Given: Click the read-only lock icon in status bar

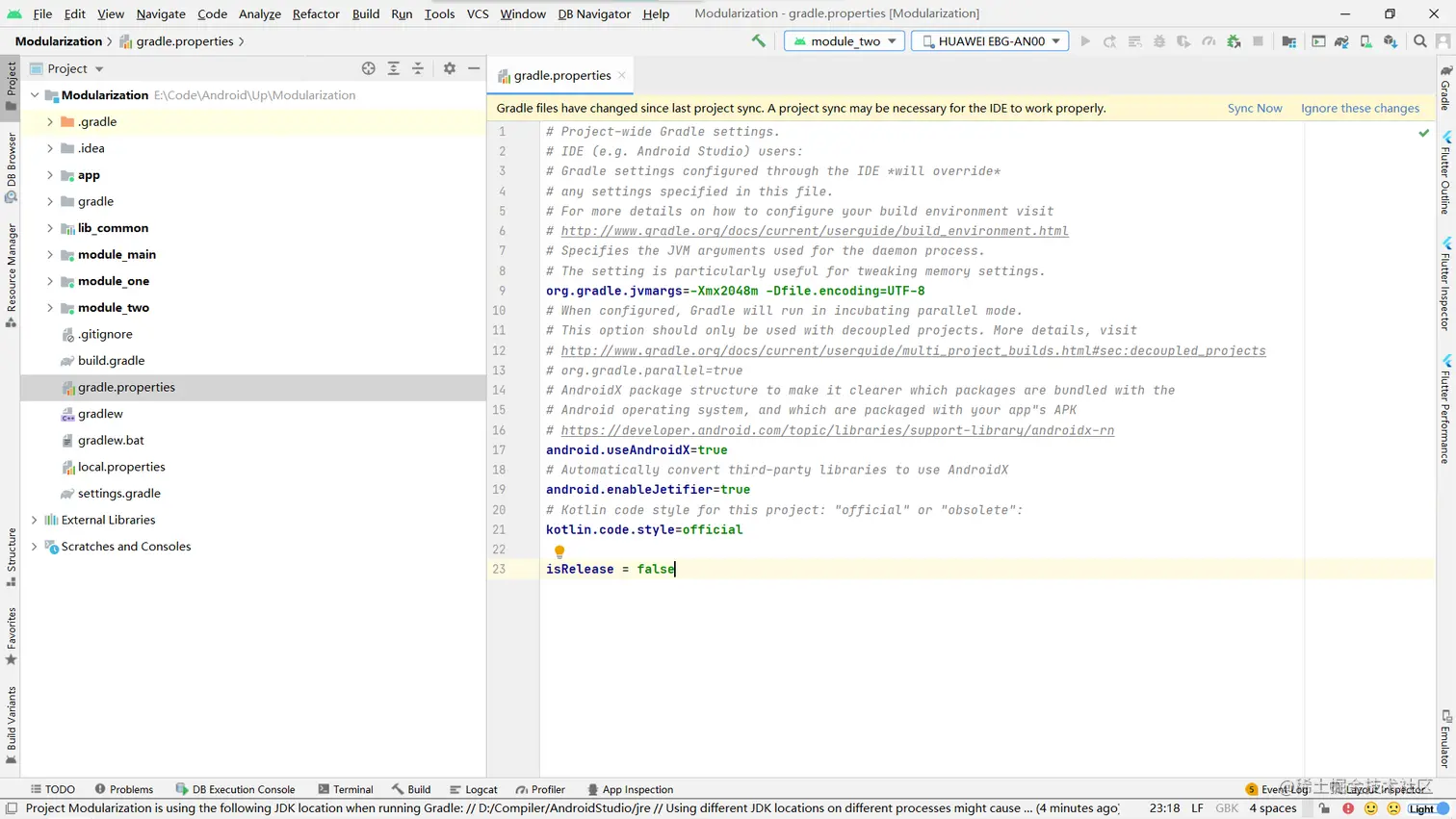Looking at the screenshot, I should (1324, 808).
